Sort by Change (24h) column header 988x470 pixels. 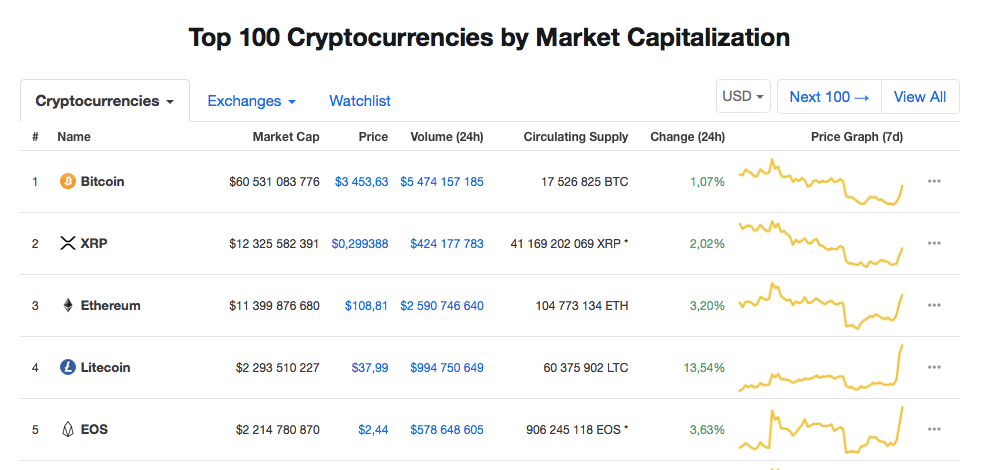pos(687,137)
